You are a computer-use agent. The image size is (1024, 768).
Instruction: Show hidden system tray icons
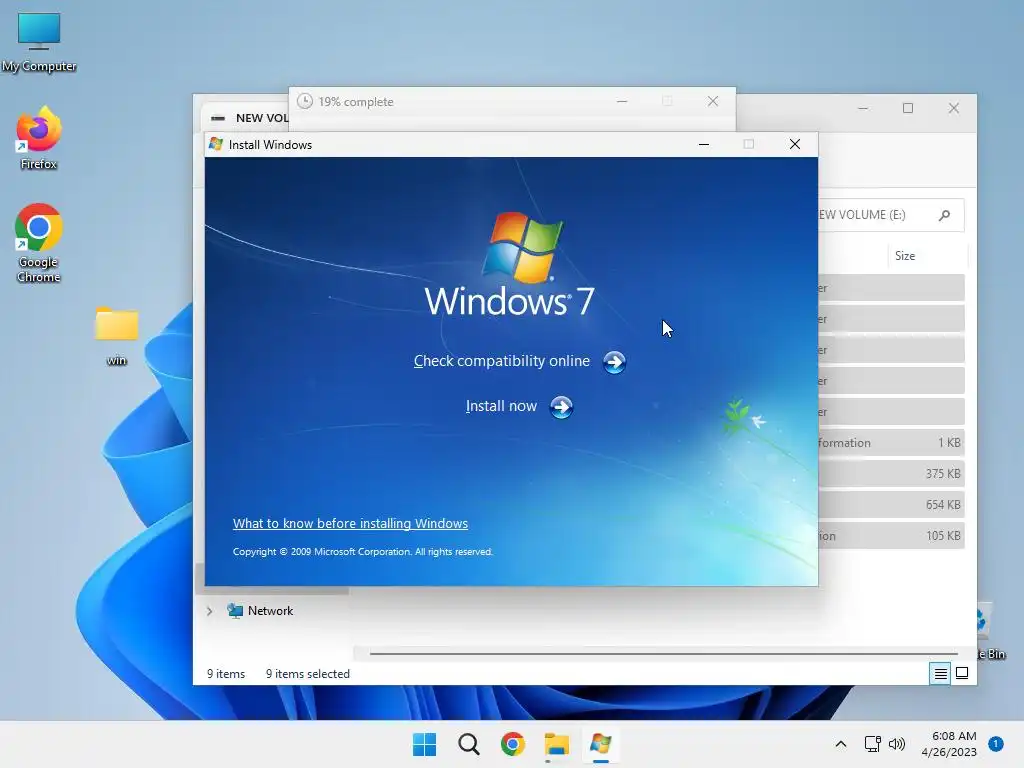[840, 744]
